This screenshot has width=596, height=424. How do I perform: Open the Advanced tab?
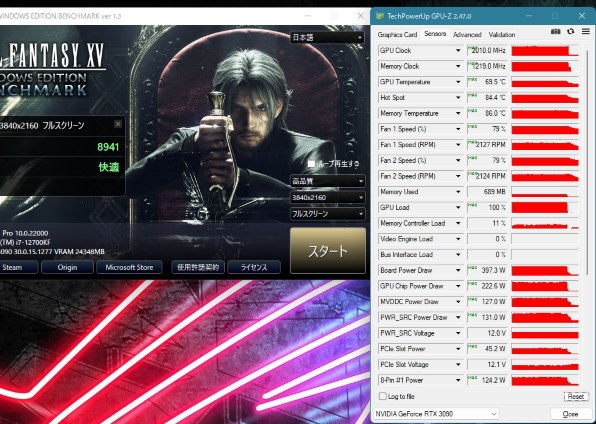click(x=467, y=35)
